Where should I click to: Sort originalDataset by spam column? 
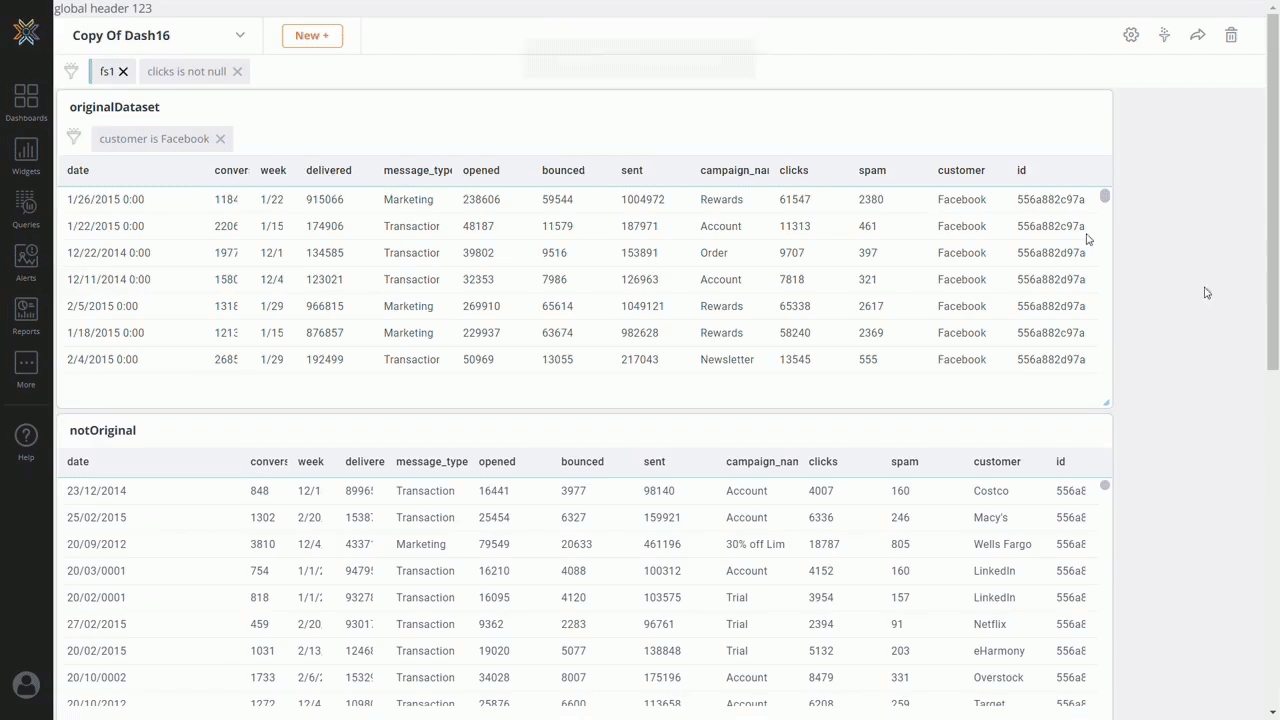click(x=872, y=171)
